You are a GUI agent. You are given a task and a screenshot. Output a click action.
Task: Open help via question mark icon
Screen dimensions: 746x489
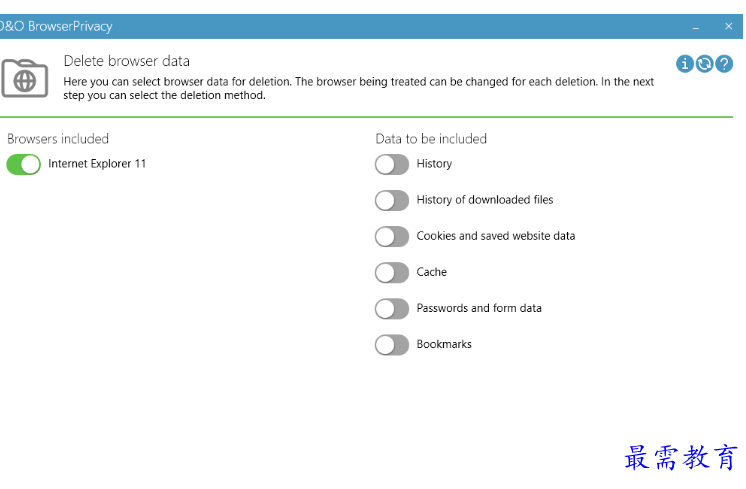tap(724, 63)
